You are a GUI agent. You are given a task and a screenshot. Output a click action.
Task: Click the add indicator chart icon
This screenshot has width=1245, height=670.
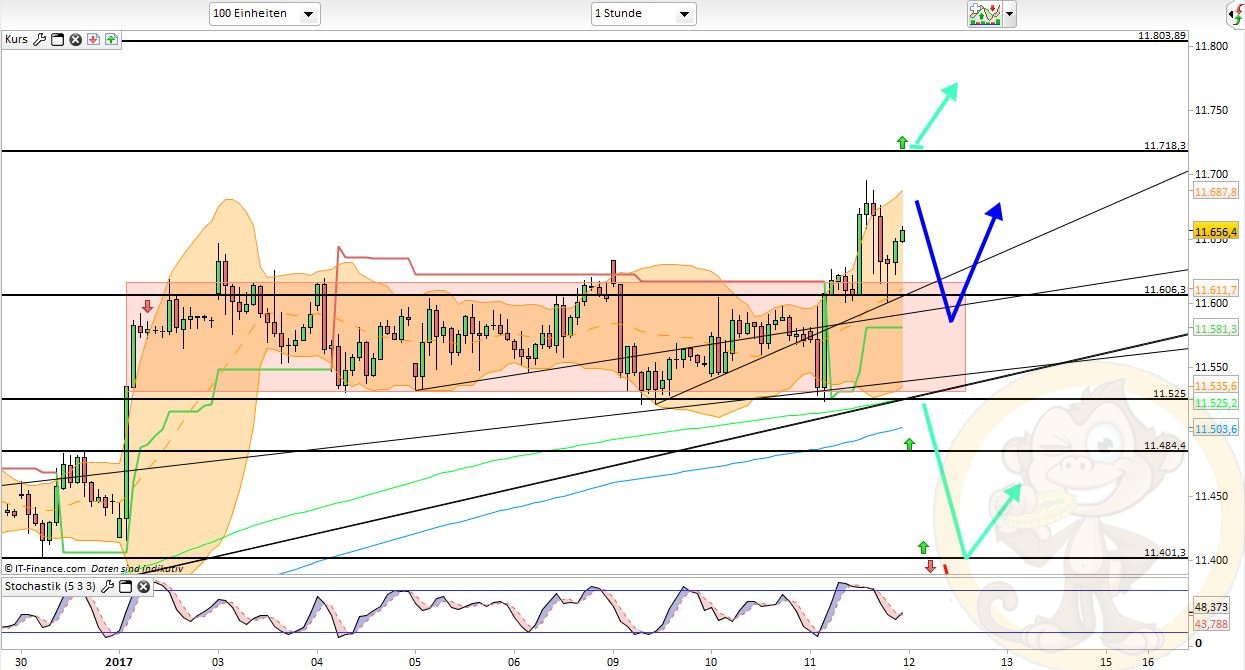coord(984,14)
